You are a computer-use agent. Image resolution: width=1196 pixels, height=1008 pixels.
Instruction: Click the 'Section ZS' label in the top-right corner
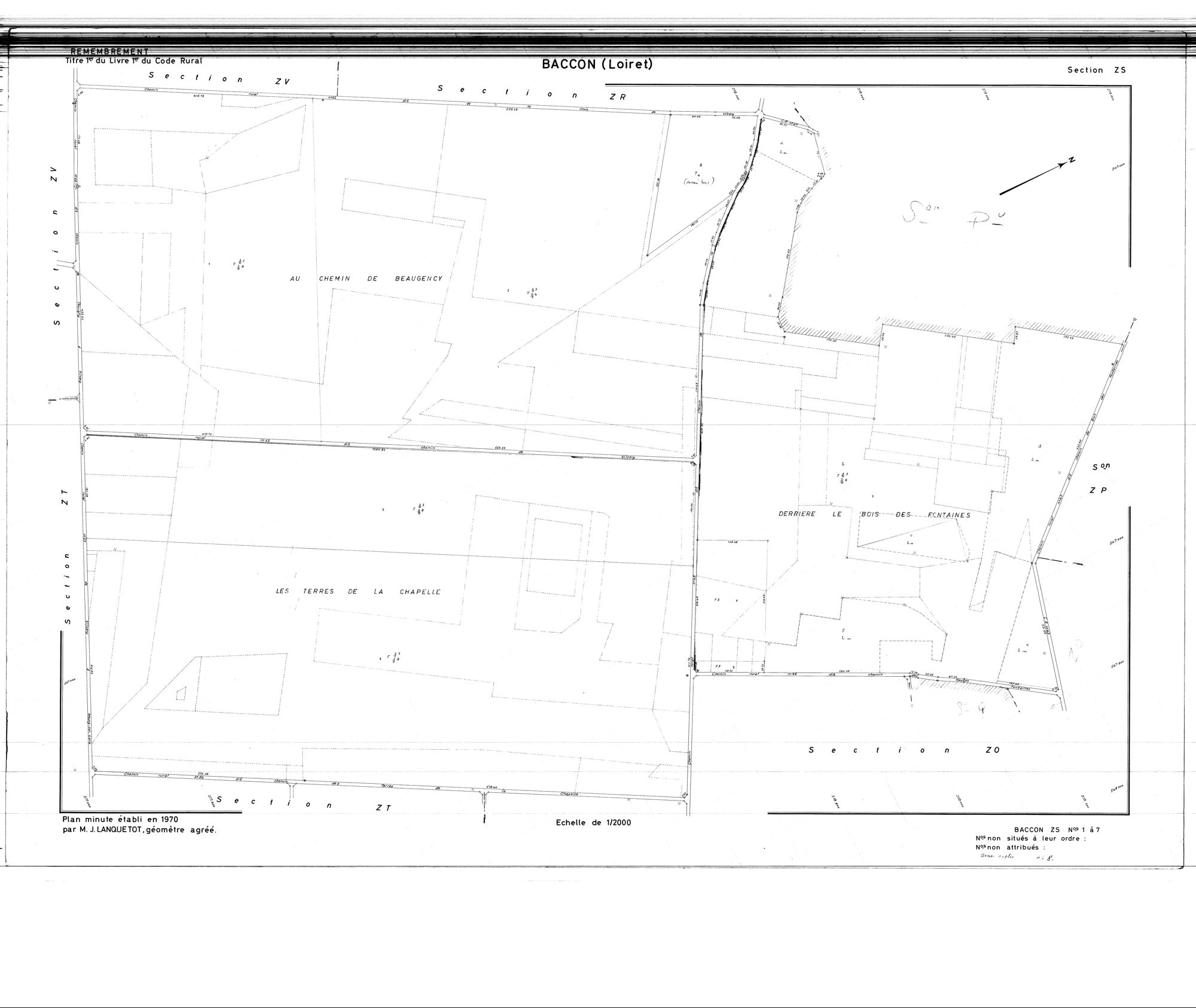tap(1097, 70)
